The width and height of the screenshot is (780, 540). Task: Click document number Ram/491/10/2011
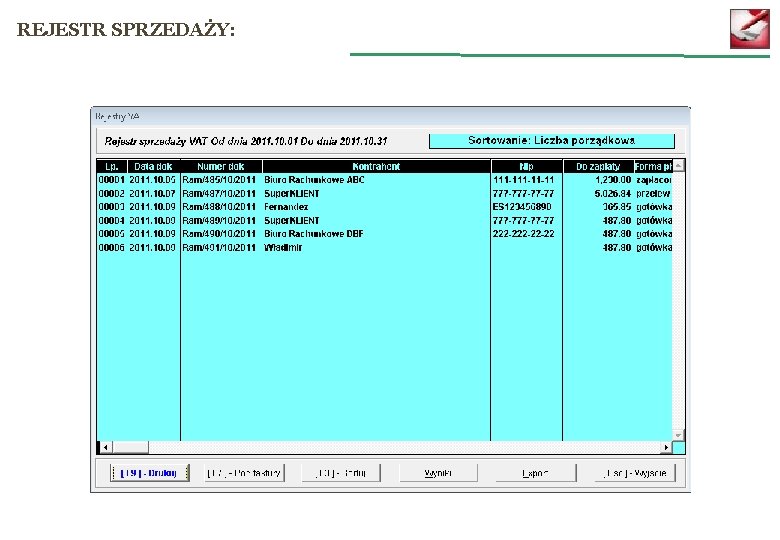click(x=219, y=247)
